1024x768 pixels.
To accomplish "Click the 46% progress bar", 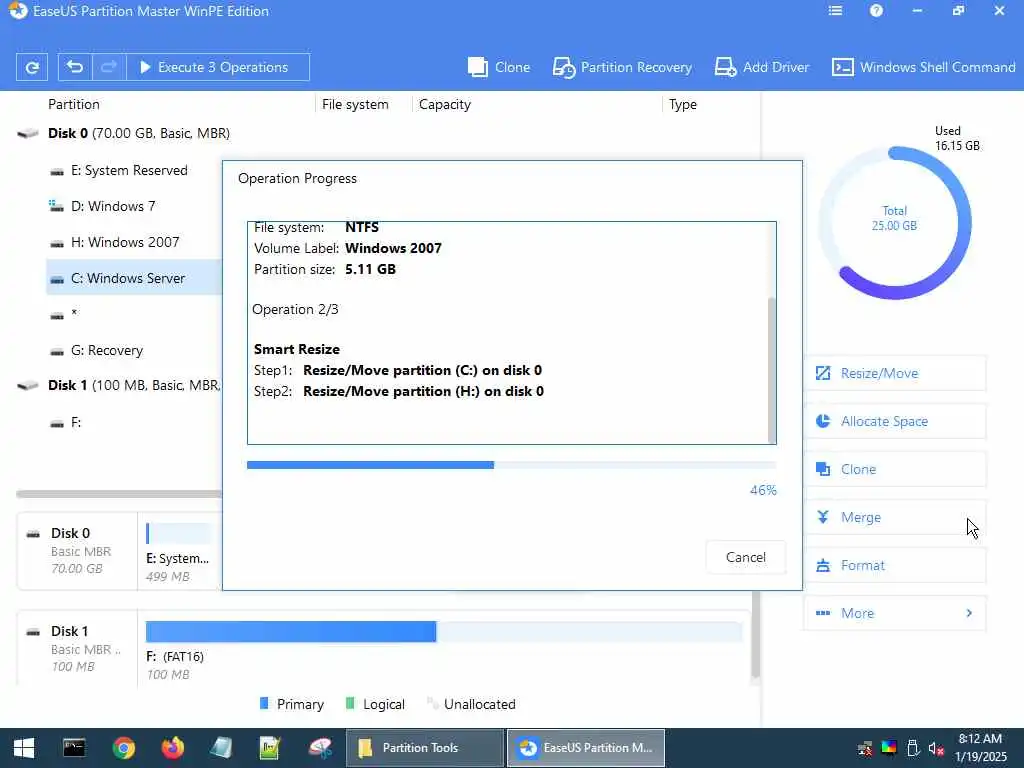I will click(x=511, y=465).
